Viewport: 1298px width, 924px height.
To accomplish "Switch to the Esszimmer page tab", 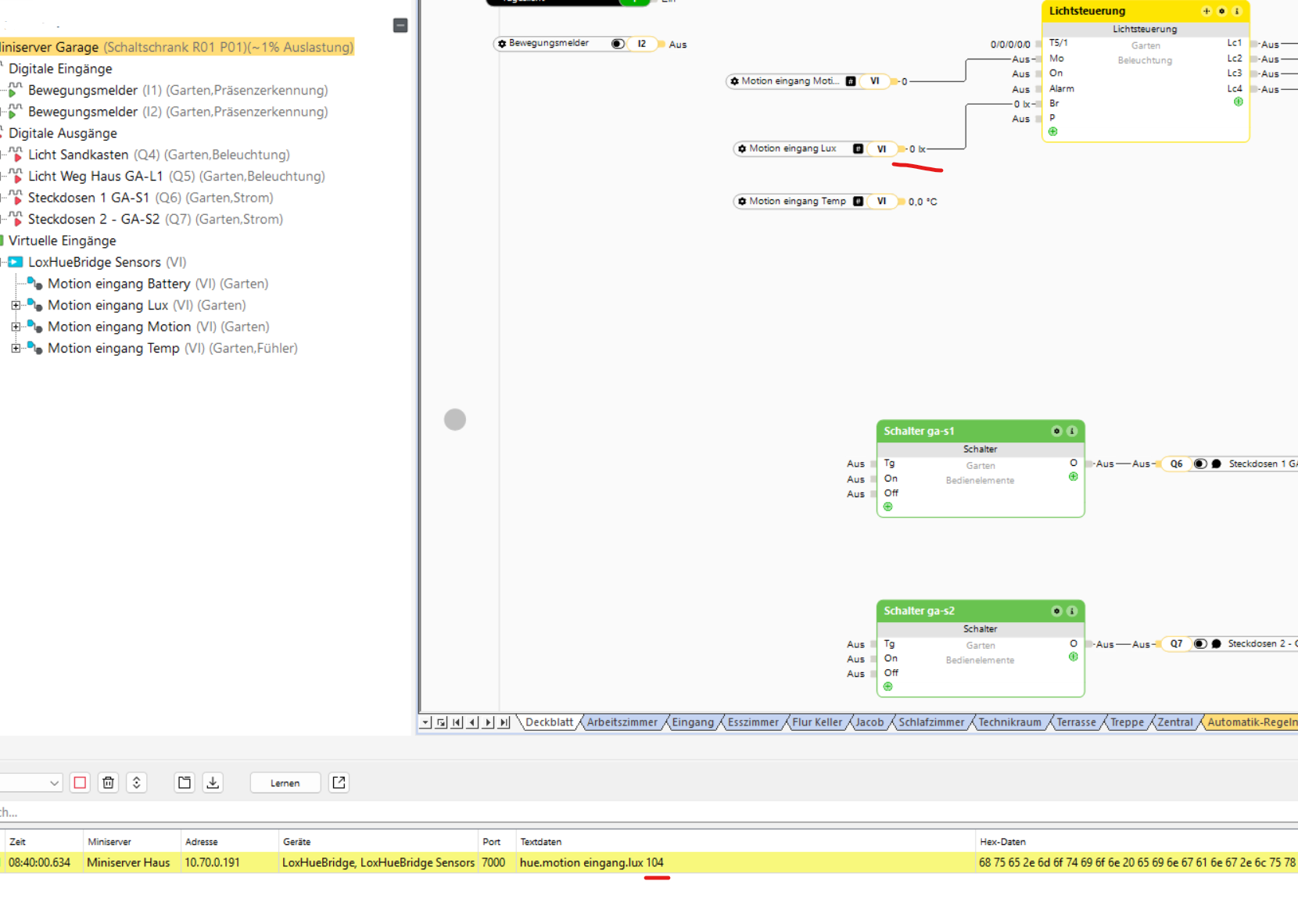I will tap(753, 722).
